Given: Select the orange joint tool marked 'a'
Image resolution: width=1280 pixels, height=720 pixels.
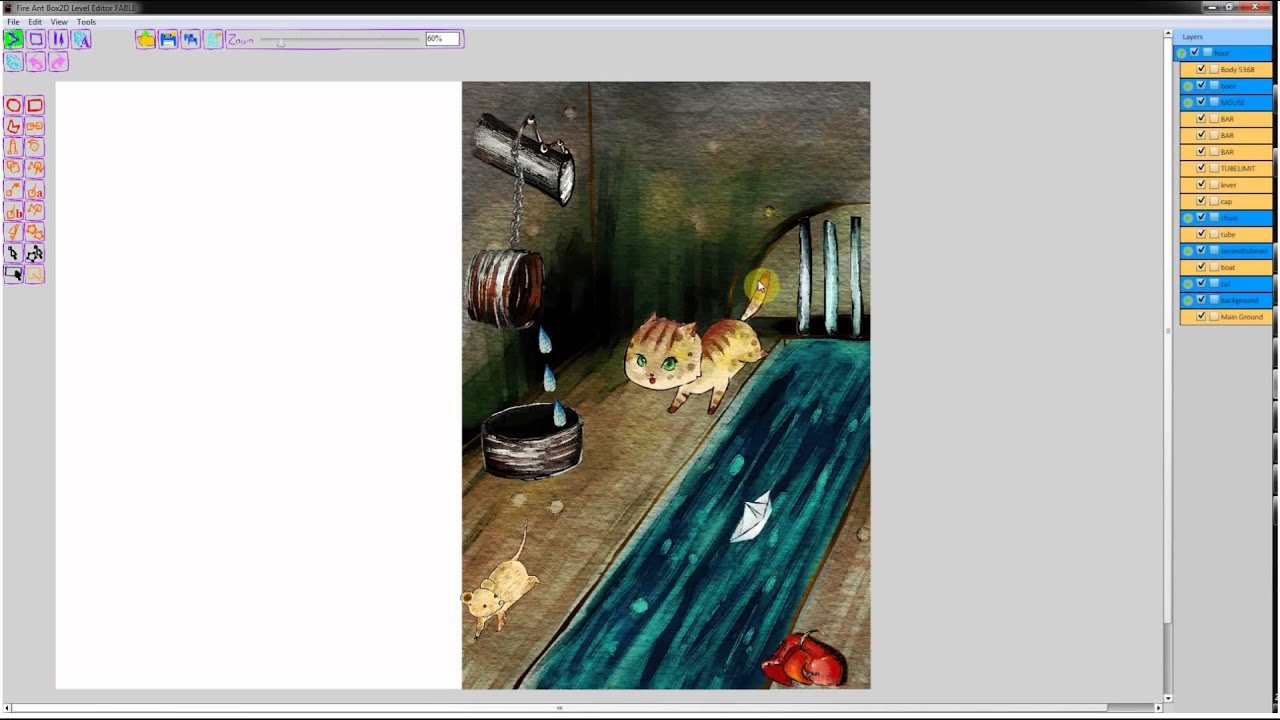Looking at the screenshot, I should 35,190.
